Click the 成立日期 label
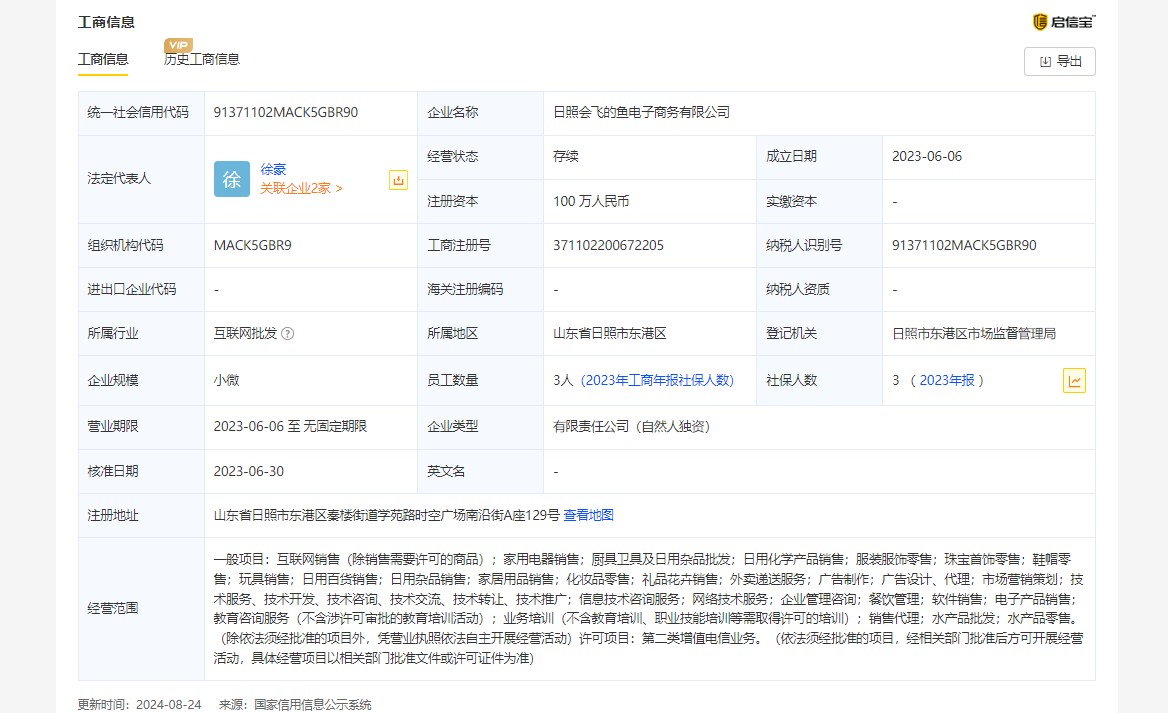This screenshot has width=1168, height=713. click(791, 156)
